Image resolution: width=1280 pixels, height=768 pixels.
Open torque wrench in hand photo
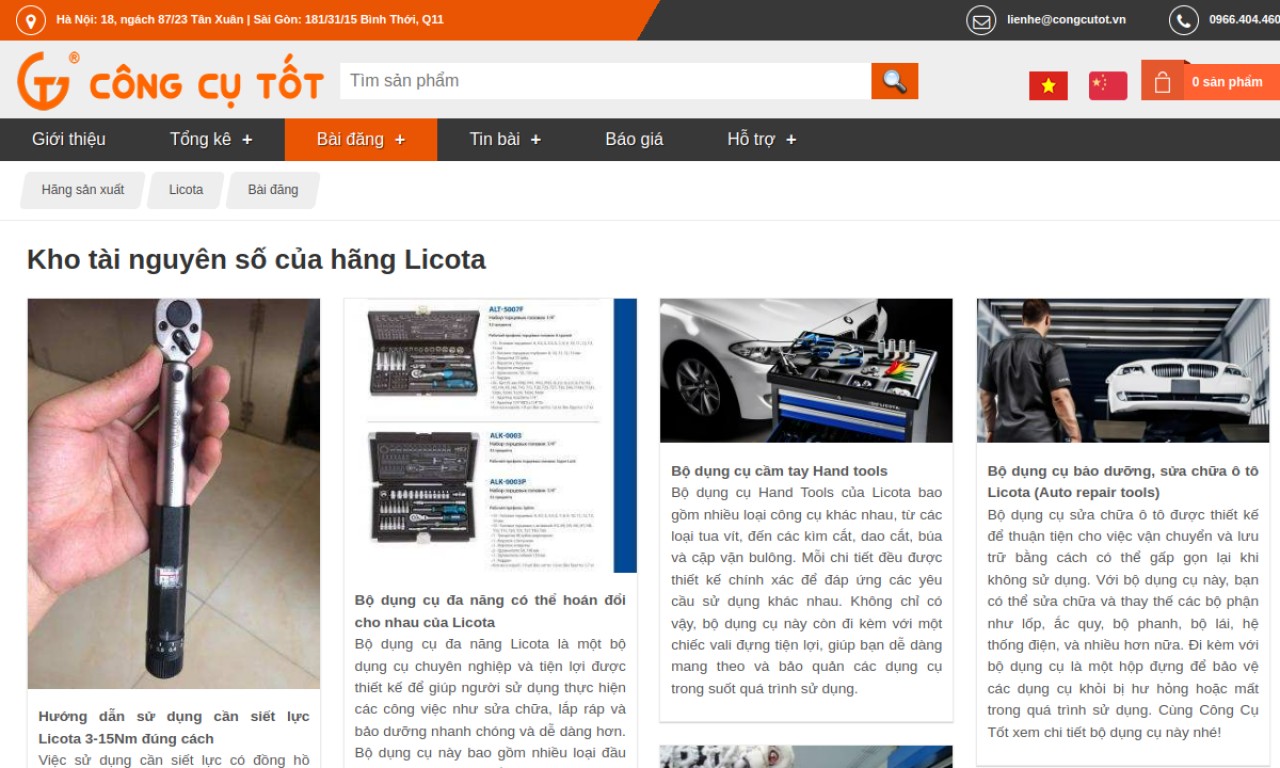point(174,494)
